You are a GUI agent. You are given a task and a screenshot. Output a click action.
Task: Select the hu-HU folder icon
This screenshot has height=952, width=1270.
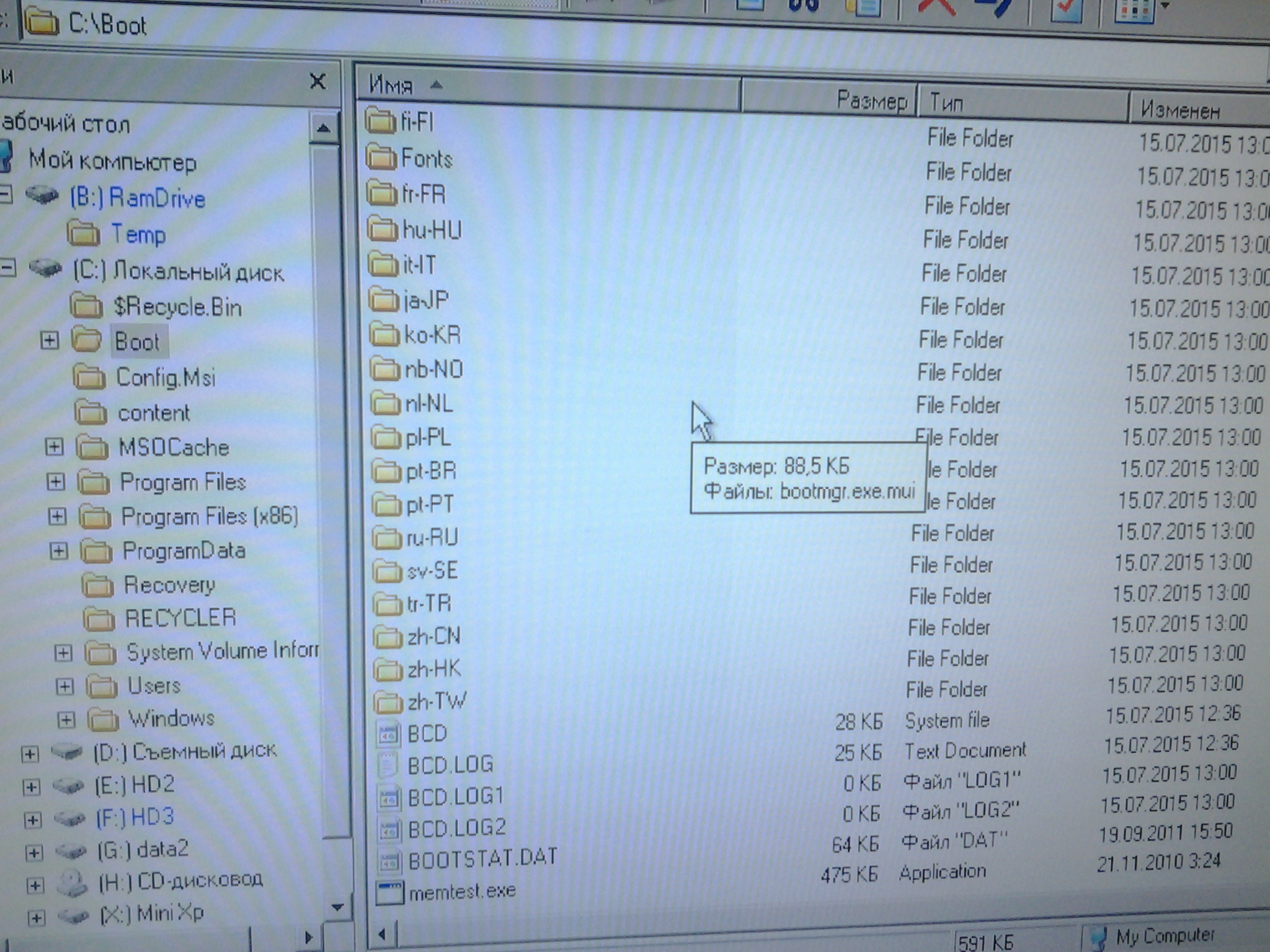[382, 229]
